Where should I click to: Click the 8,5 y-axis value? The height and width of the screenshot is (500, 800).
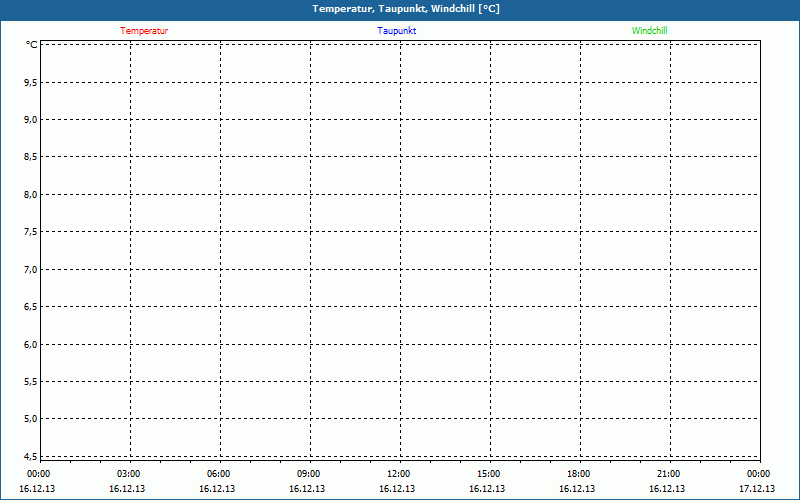point(31,157)
